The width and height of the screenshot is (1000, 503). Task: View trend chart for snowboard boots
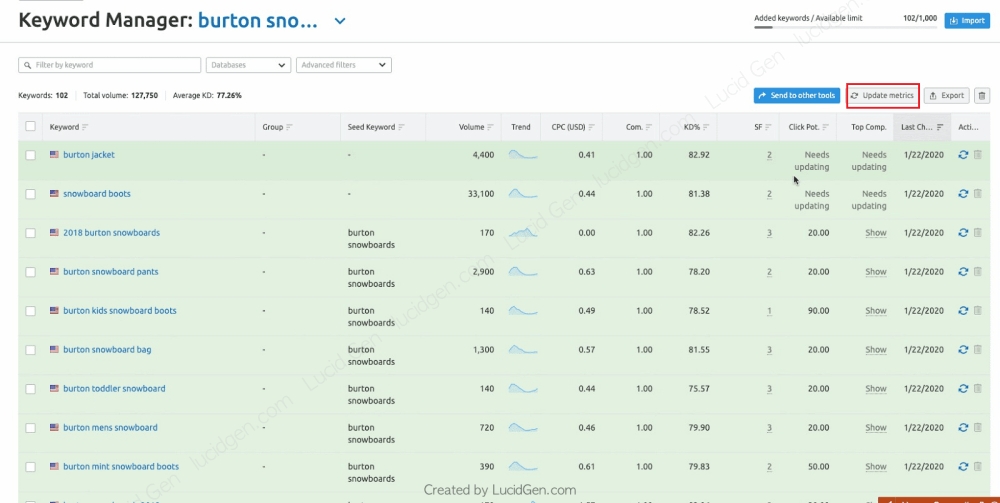[523, 194]
